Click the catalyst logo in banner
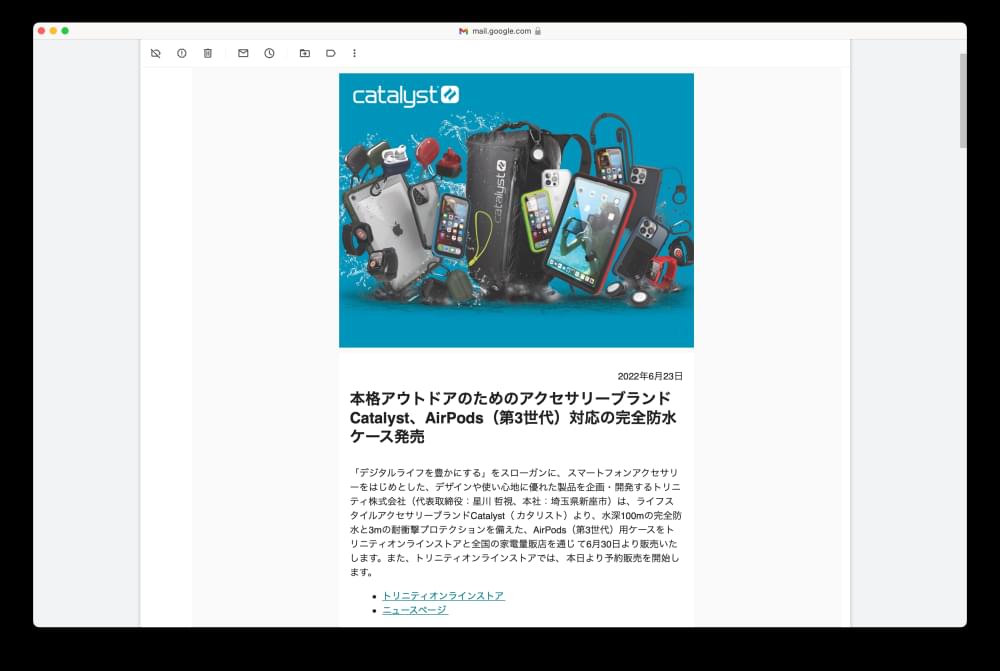Screen dimensions: 1000x671 coord(406,96)
